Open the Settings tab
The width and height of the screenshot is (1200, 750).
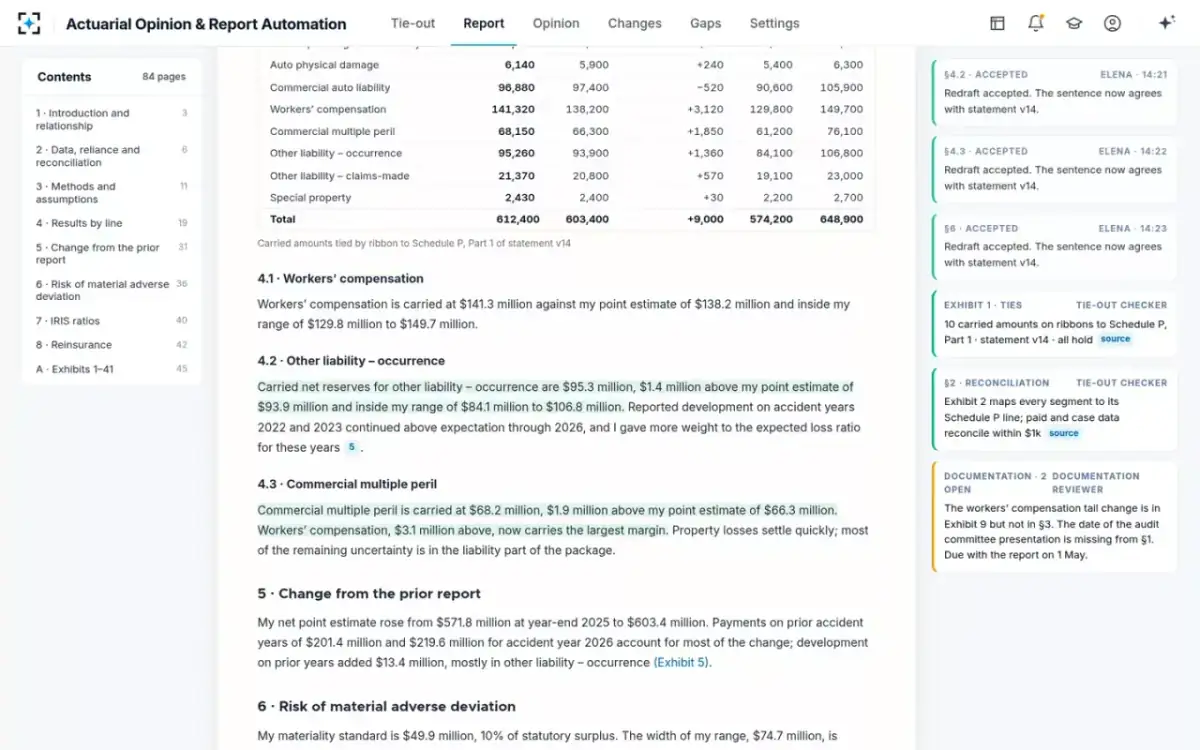point(774,23)
